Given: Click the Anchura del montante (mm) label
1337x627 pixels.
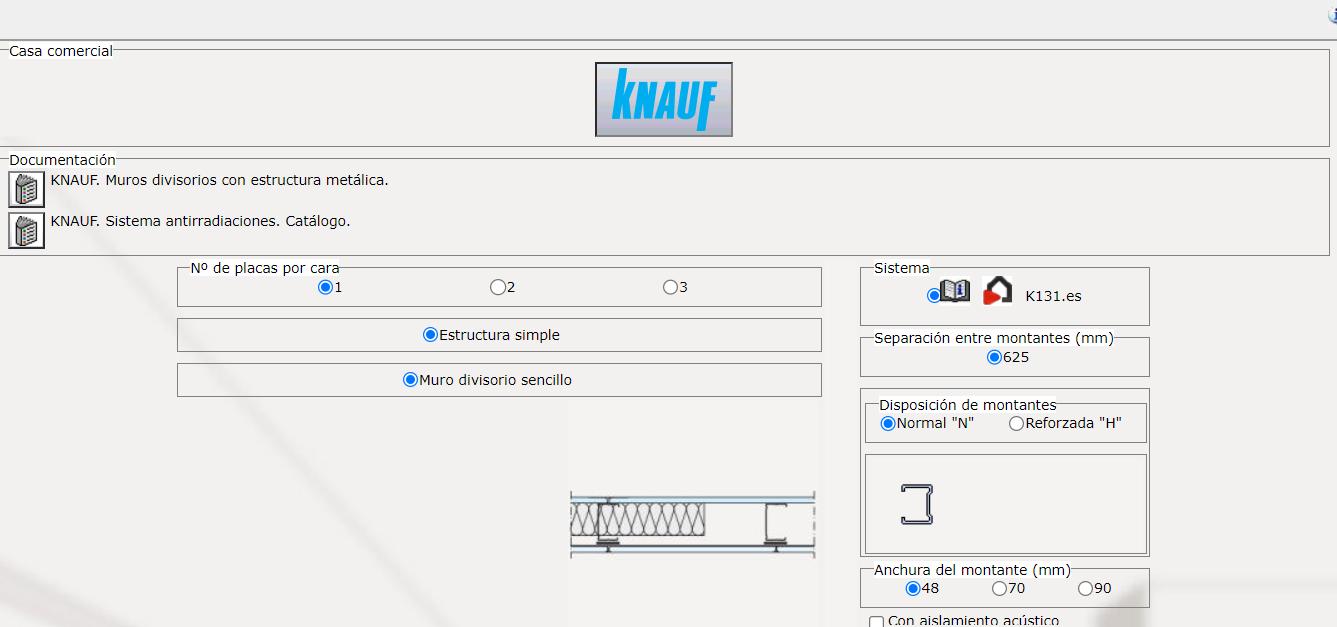Looking at the screenshot, I should [972, 570].
